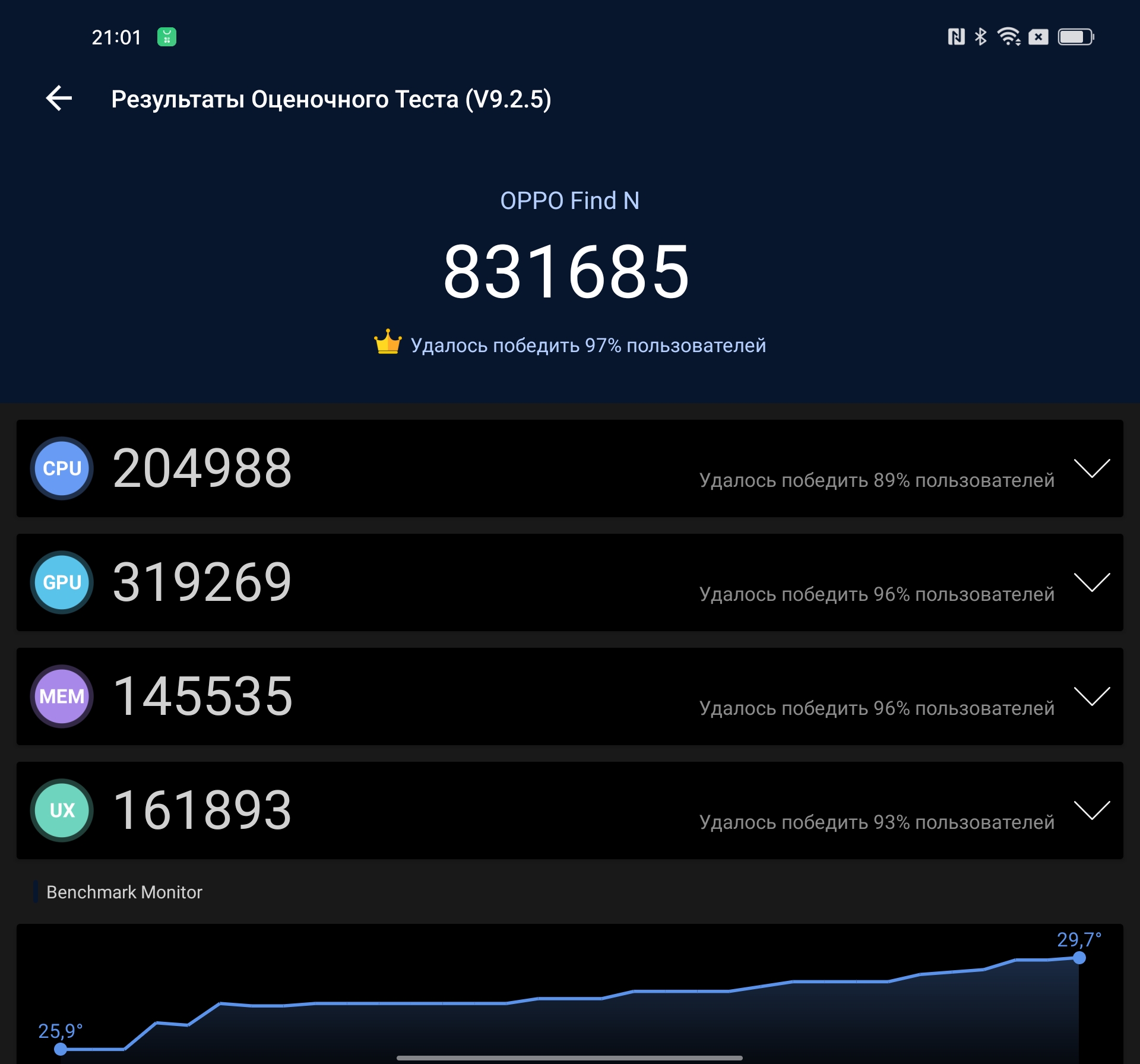
Task: Tap the UX score badge icon
Action: tap(62, 810)
